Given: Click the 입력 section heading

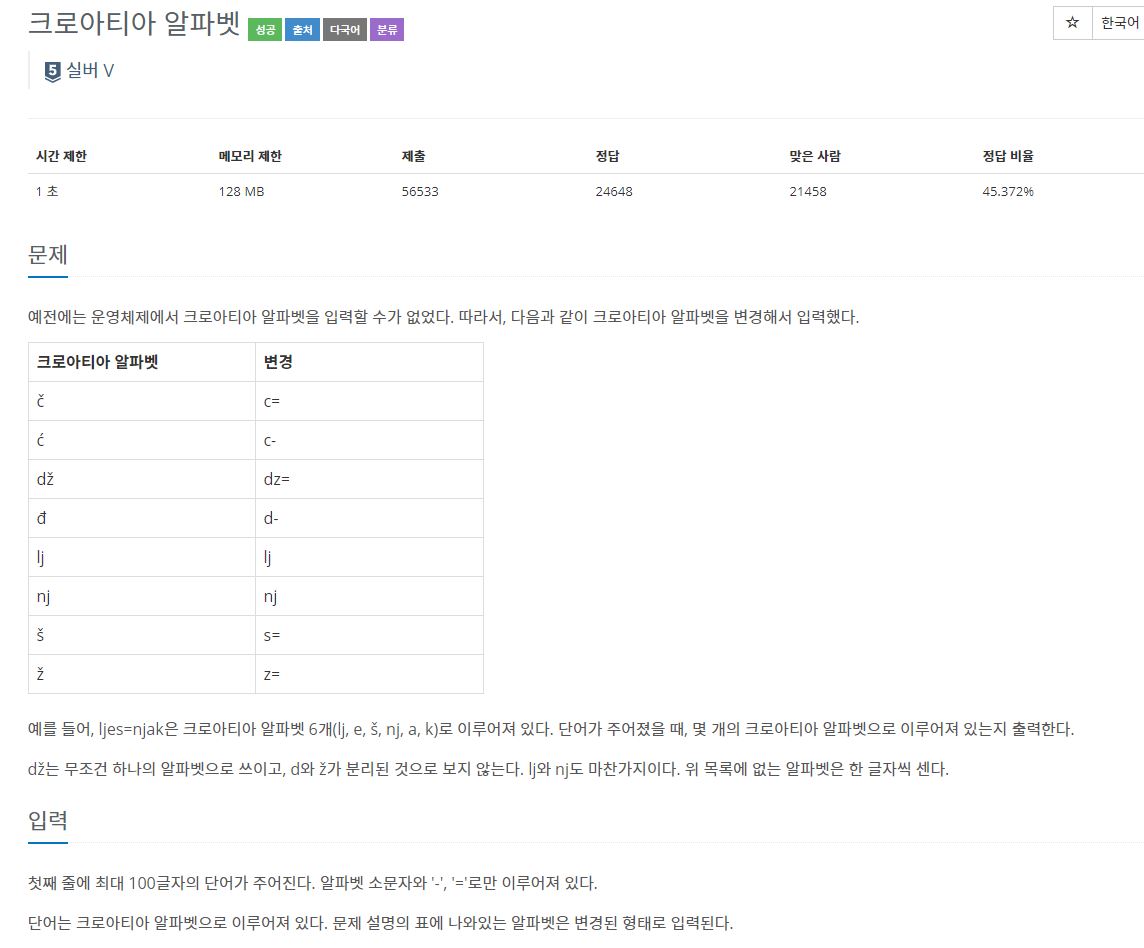Looking at the screenshot, I should tap(47, 820).
